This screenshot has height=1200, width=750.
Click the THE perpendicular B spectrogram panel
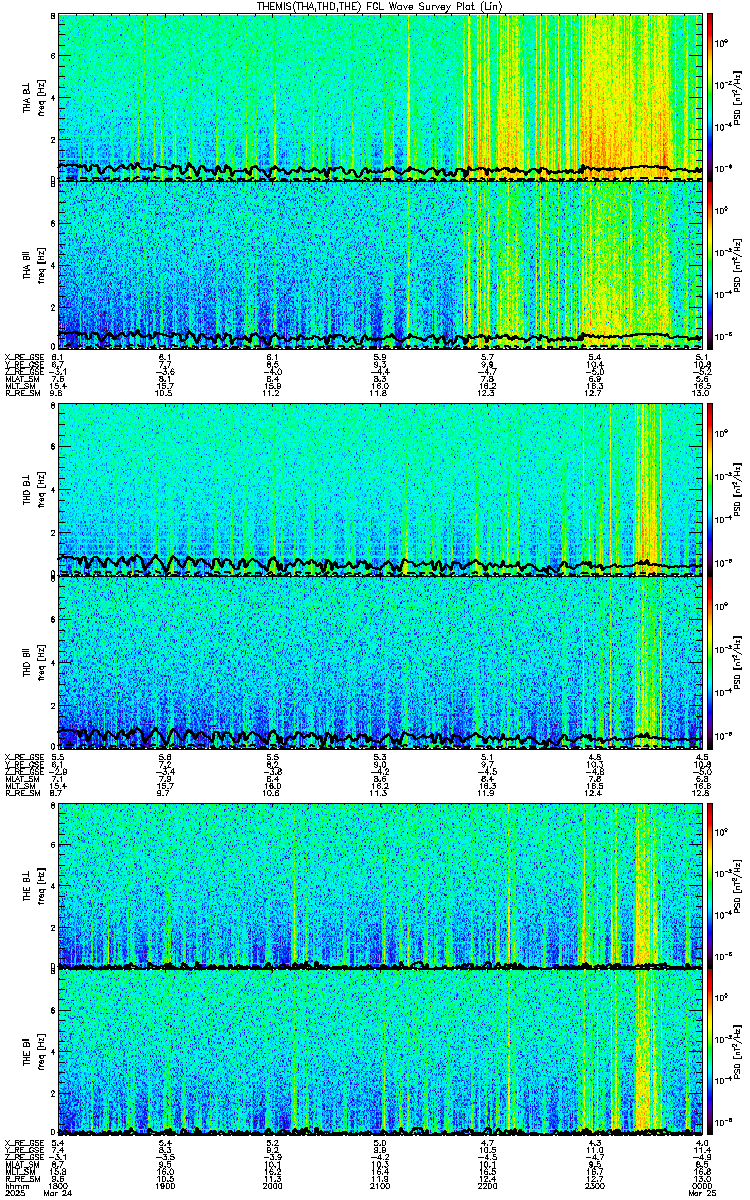pyautogui.click(x=381, y=885)
